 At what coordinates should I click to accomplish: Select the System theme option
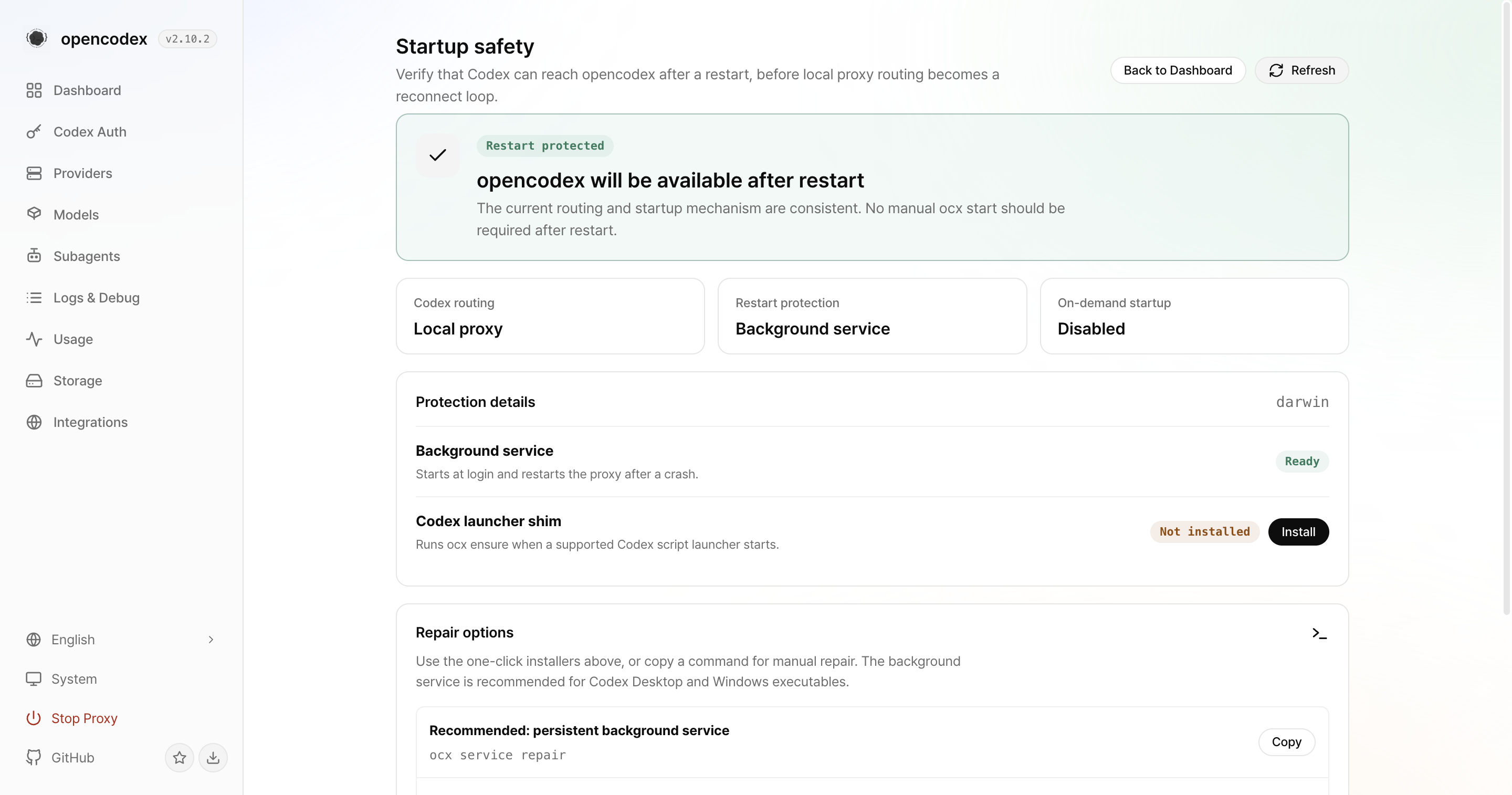coord(121,679)
